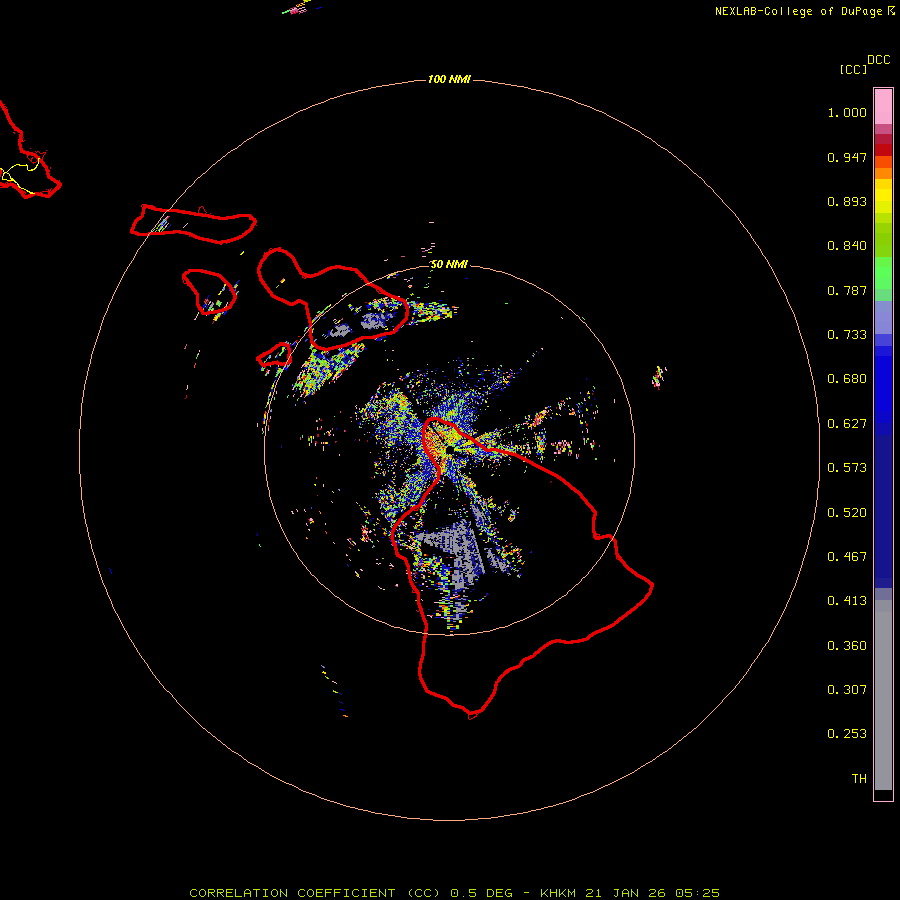Click the 0.893 color scale value
The width and height of the screenshot is (900, 900).
pyautogui.click(x=847, y=201)
